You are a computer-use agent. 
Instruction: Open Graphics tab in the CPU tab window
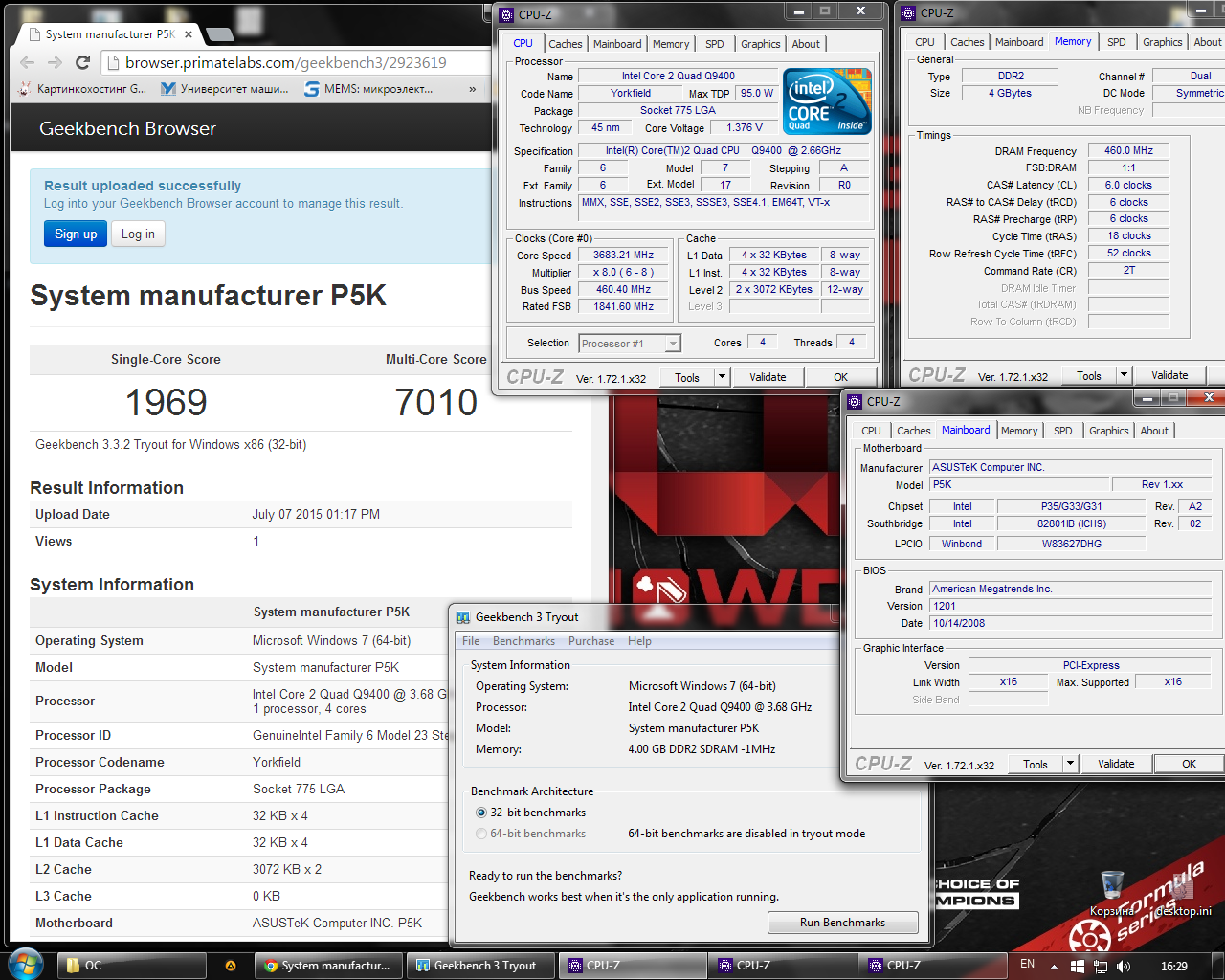[x=761, y=44]
